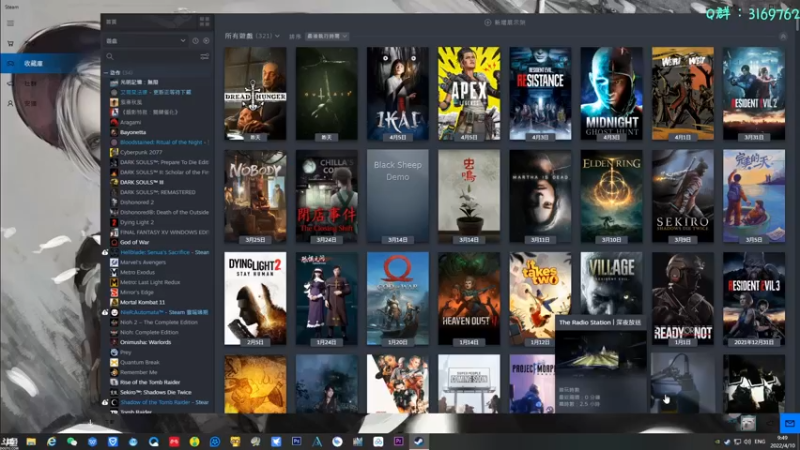The image size is (800, 450).
Task: Select God of War in the list
Action: point(134,242)
